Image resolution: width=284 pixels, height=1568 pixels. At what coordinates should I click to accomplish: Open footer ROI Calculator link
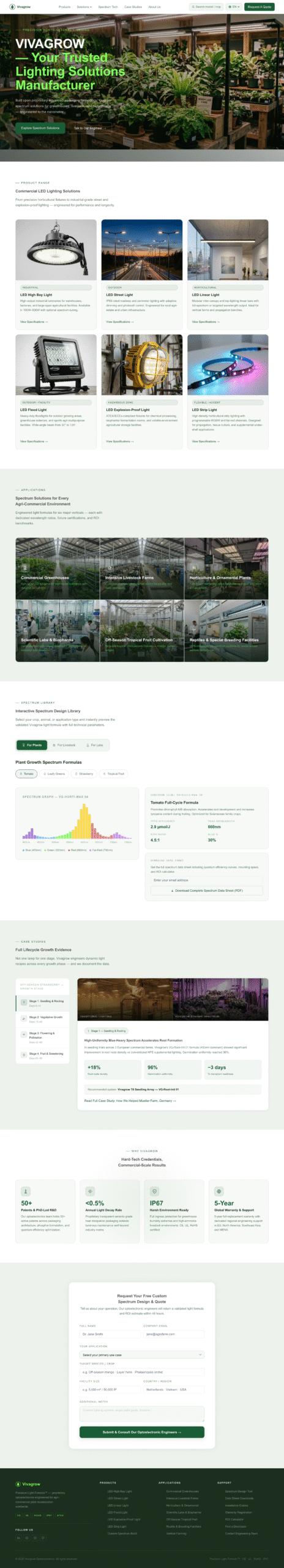click(234, 1519)
